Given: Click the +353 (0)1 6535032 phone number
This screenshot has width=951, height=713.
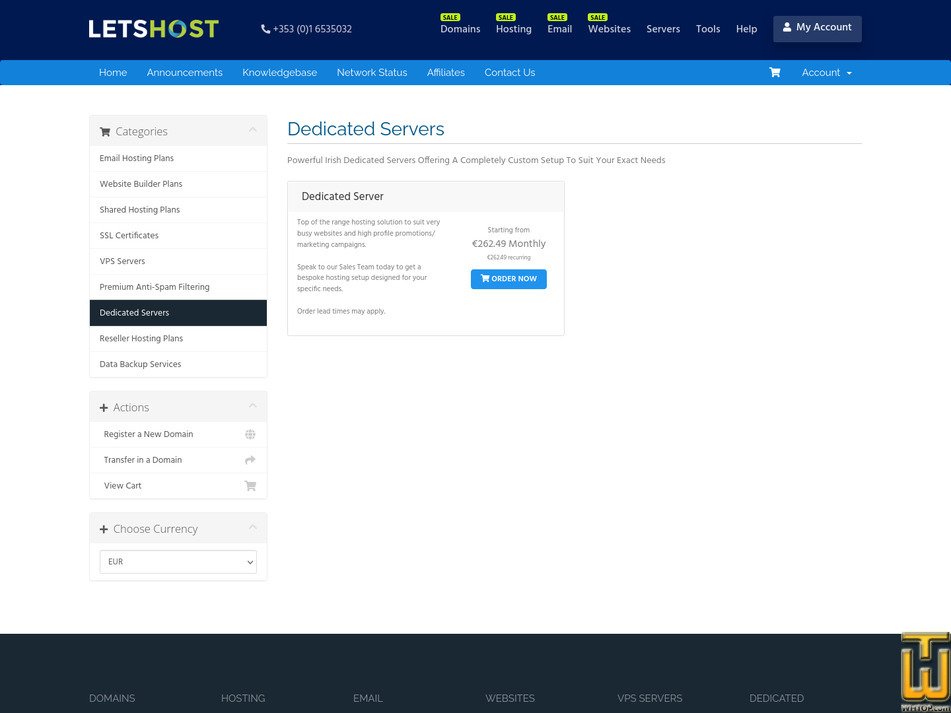Looking at the screenshot, I should click(x=312, y=29).
